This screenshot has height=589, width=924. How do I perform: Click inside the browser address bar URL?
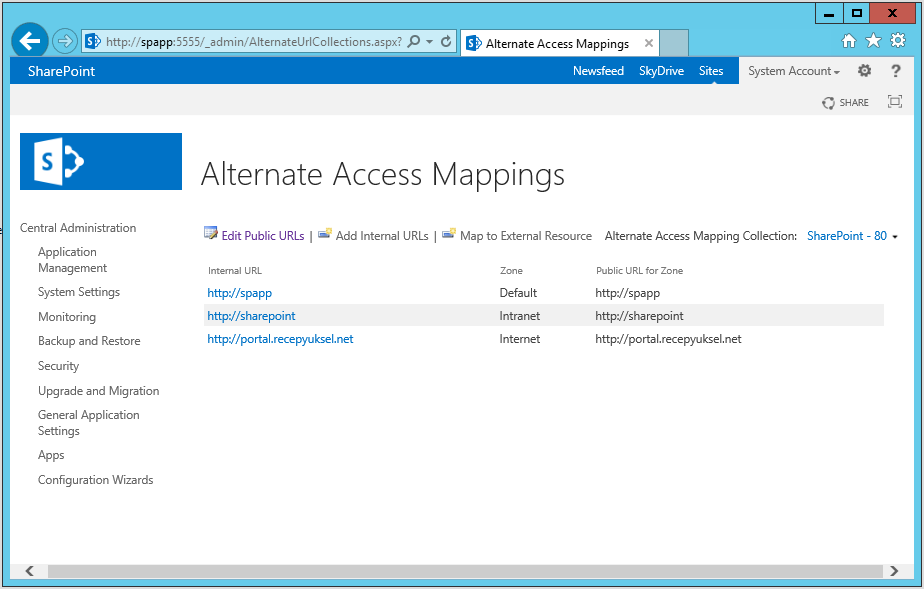click(x=253, y=42)
